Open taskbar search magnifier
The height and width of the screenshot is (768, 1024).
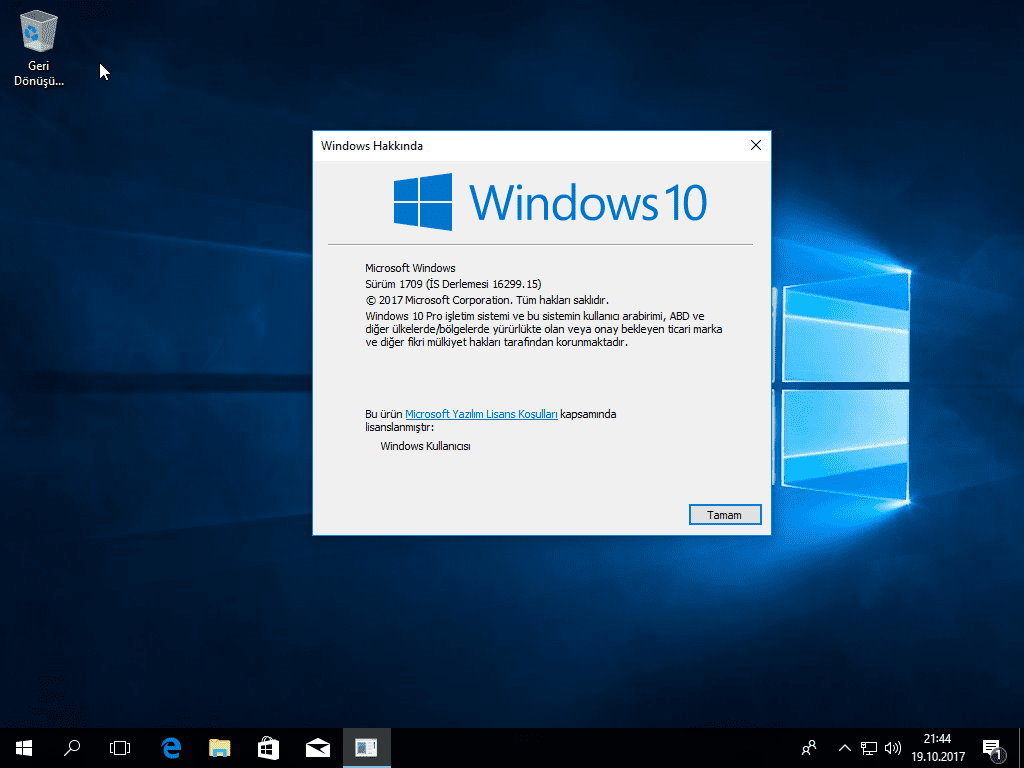(72, 748)
